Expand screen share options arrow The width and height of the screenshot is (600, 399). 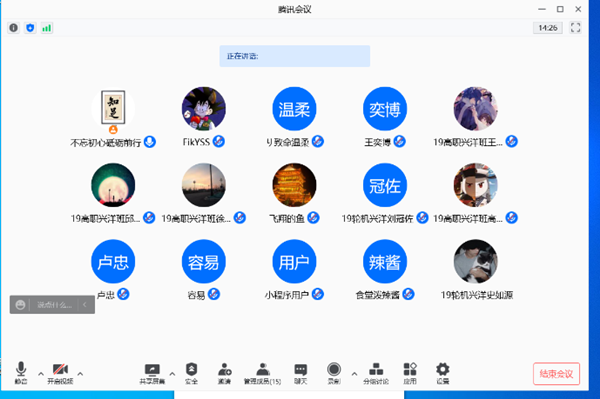pyautogui.click(x=172, y=374)
